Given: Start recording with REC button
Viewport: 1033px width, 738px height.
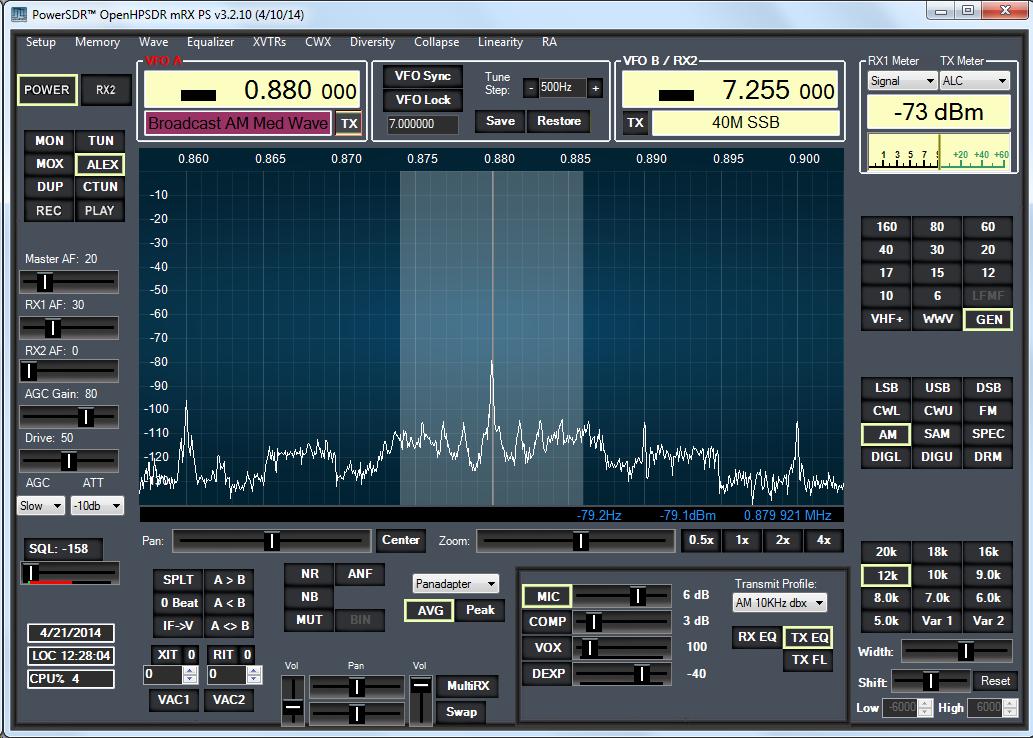Looking at the screenshot, I should click(x=49, y=210).
